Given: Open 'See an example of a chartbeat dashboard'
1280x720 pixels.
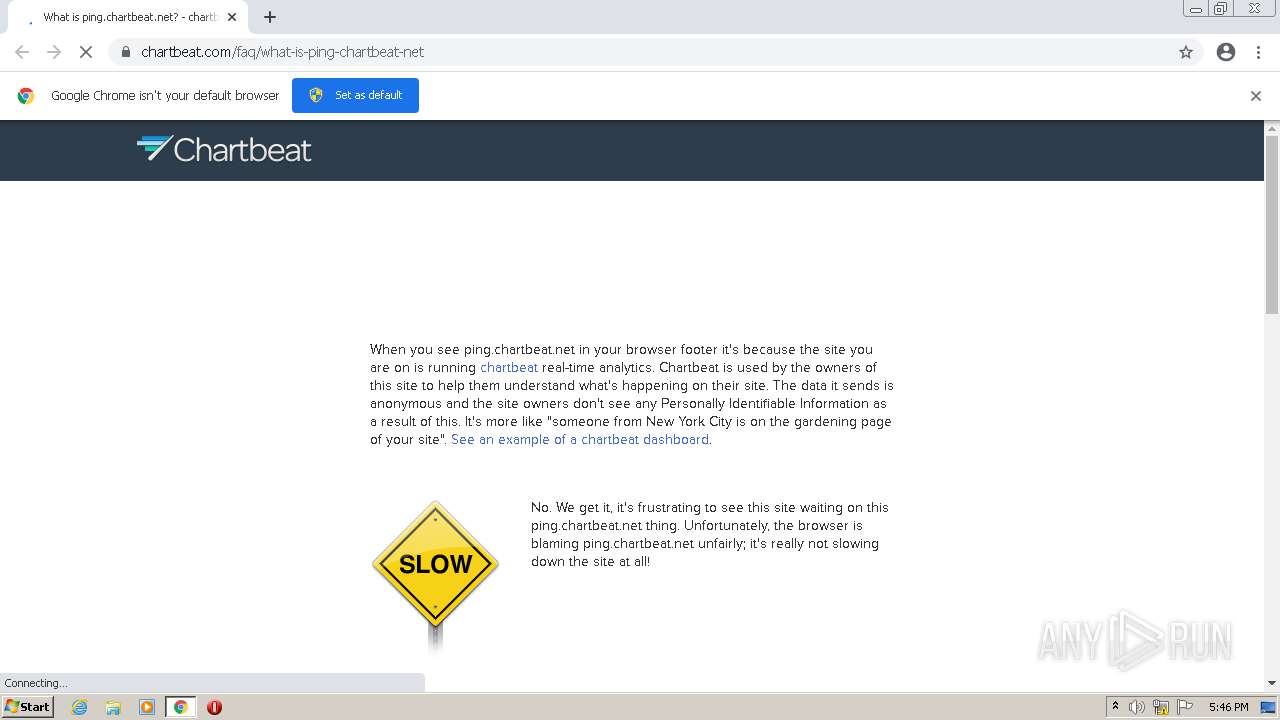Looking at the screenshot, I should point(580,439).
